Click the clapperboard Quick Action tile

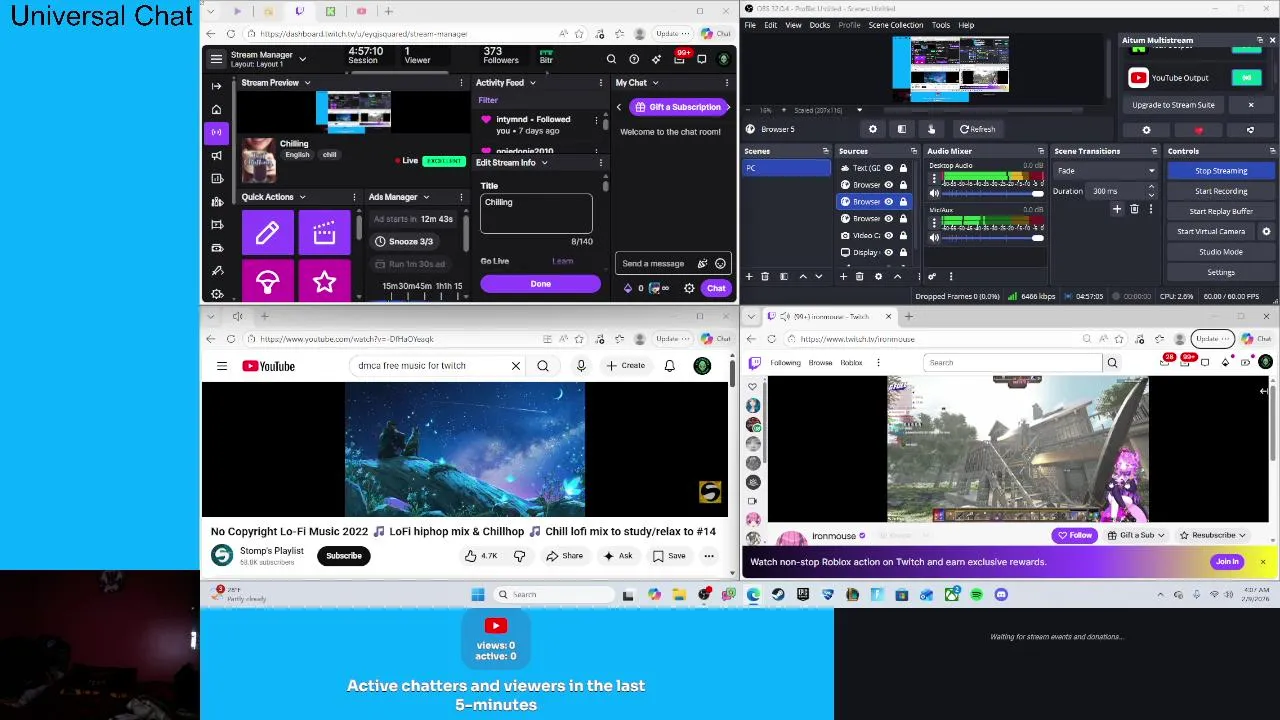pyautogui.click(x=324, y=233)
